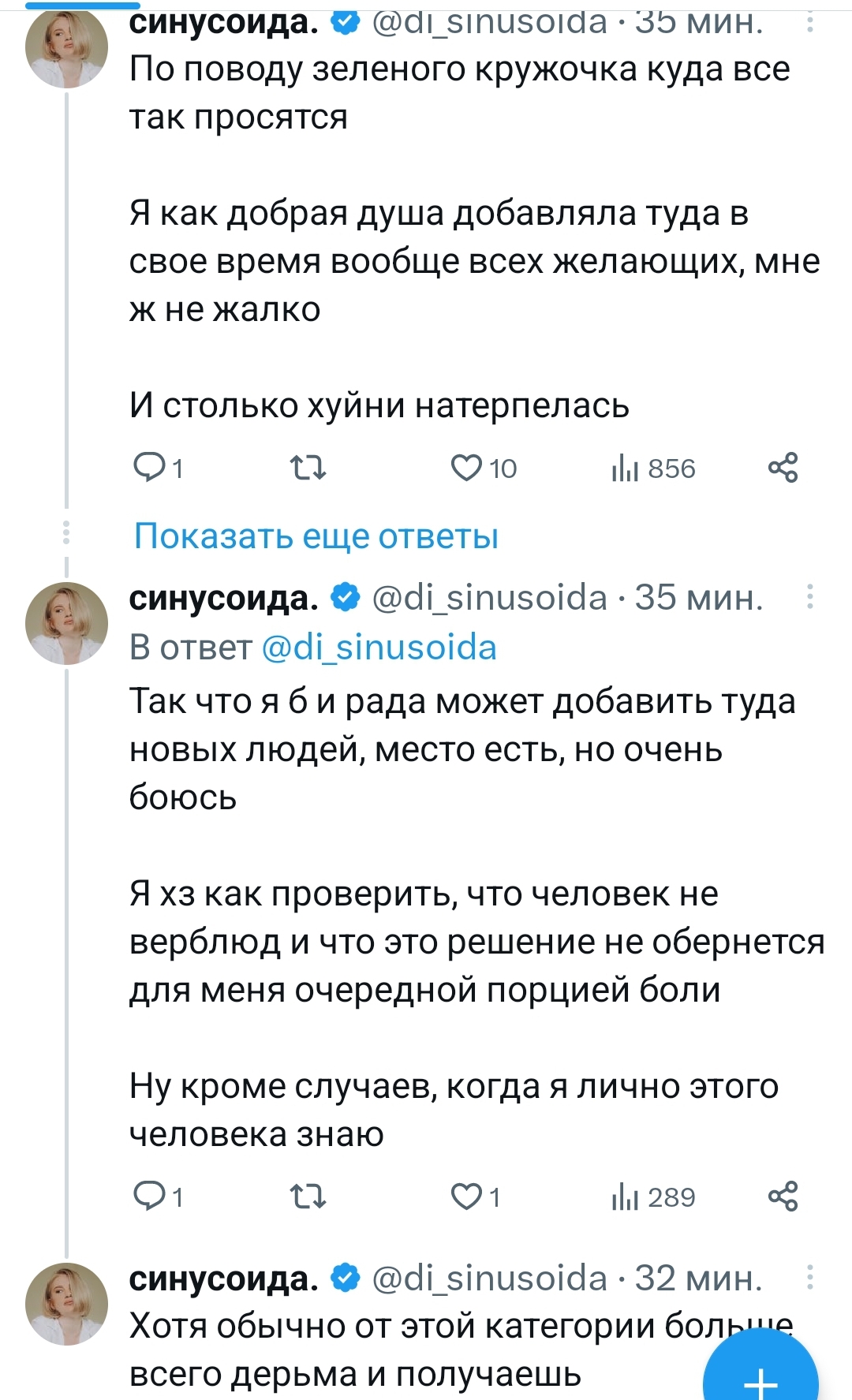852x1400 pixels.
Task: Open синусоида avatar on the second tweet
Action: [x=67, y=623]
